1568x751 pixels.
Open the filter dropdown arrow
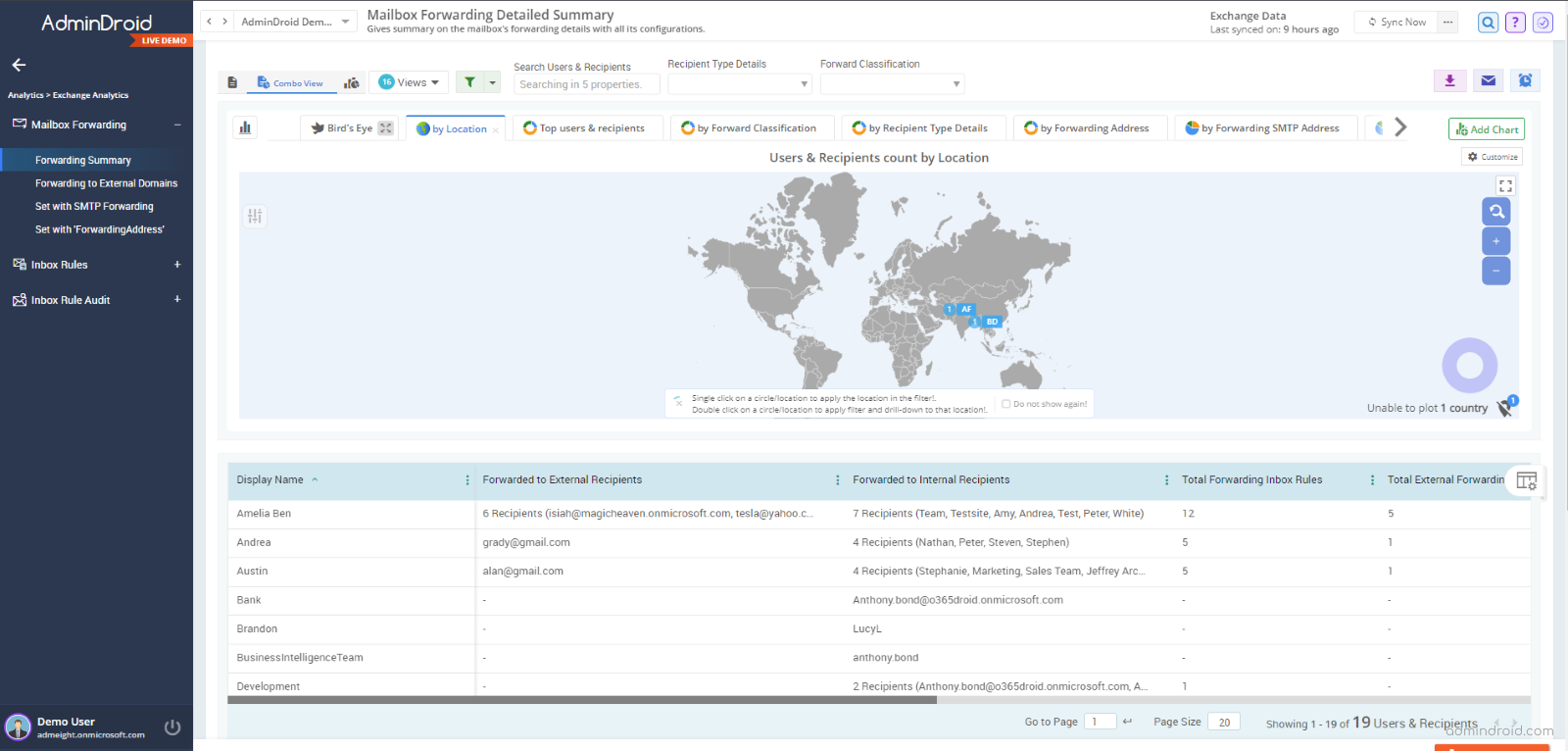click(x=493, y=82)
